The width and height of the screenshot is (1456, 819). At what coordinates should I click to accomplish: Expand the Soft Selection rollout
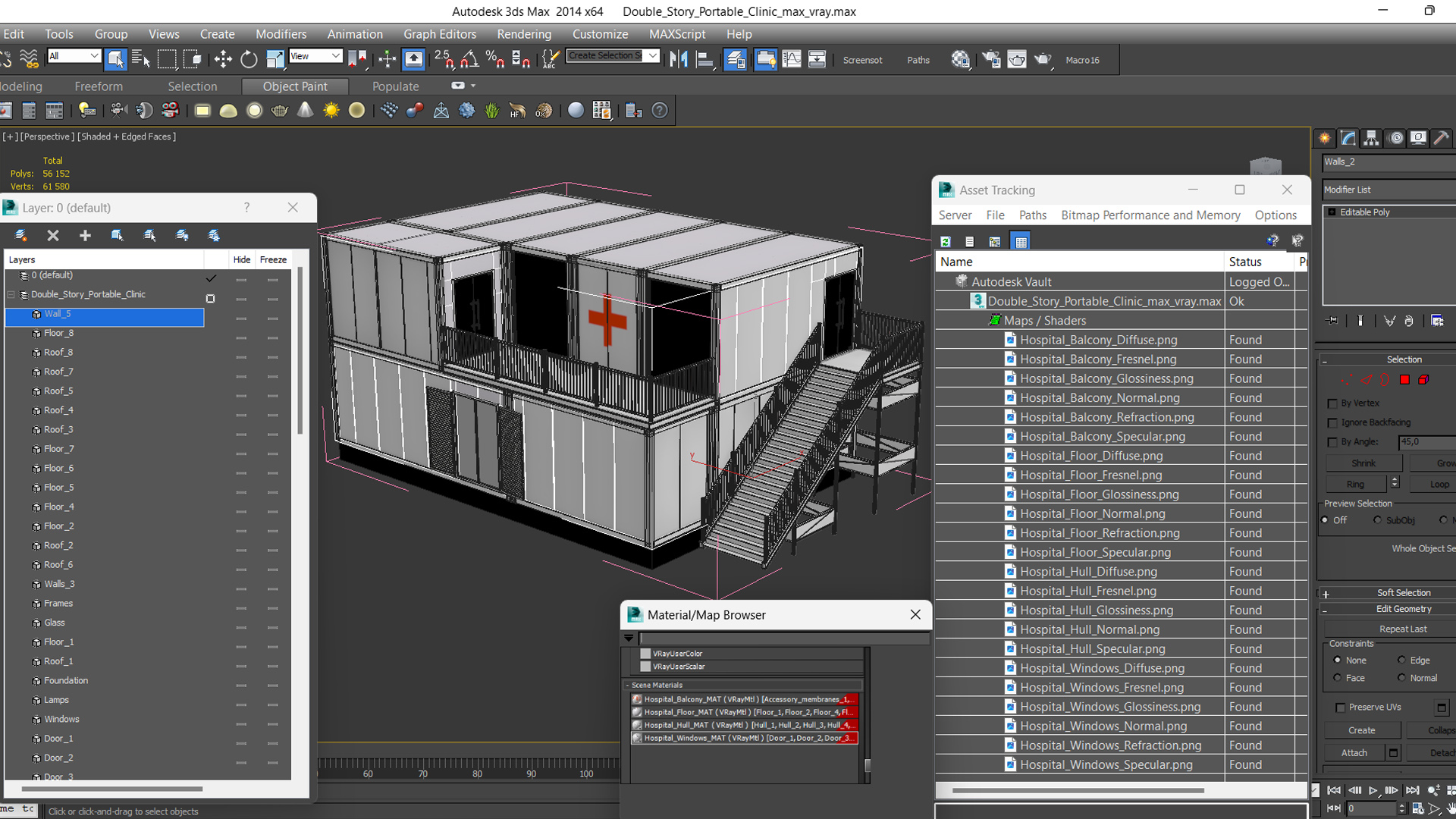[x=1326, y=594]
